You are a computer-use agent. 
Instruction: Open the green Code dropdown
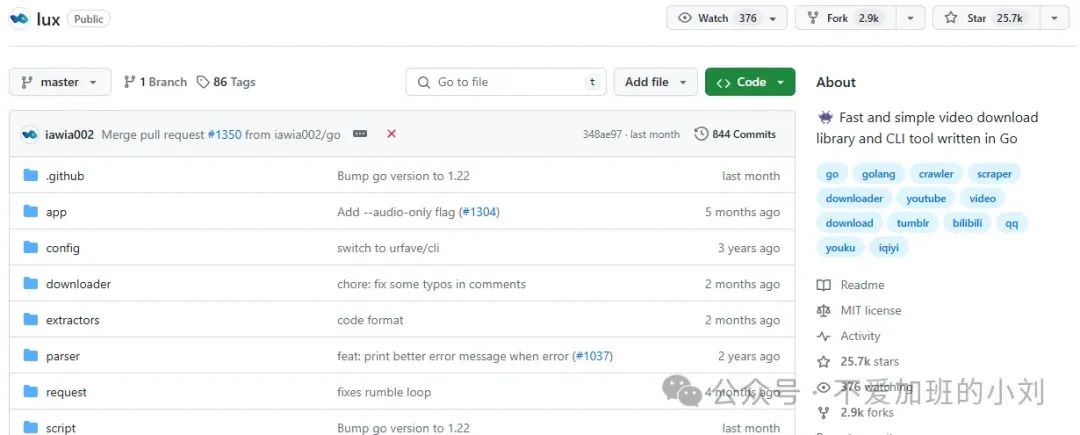[750, 82]
